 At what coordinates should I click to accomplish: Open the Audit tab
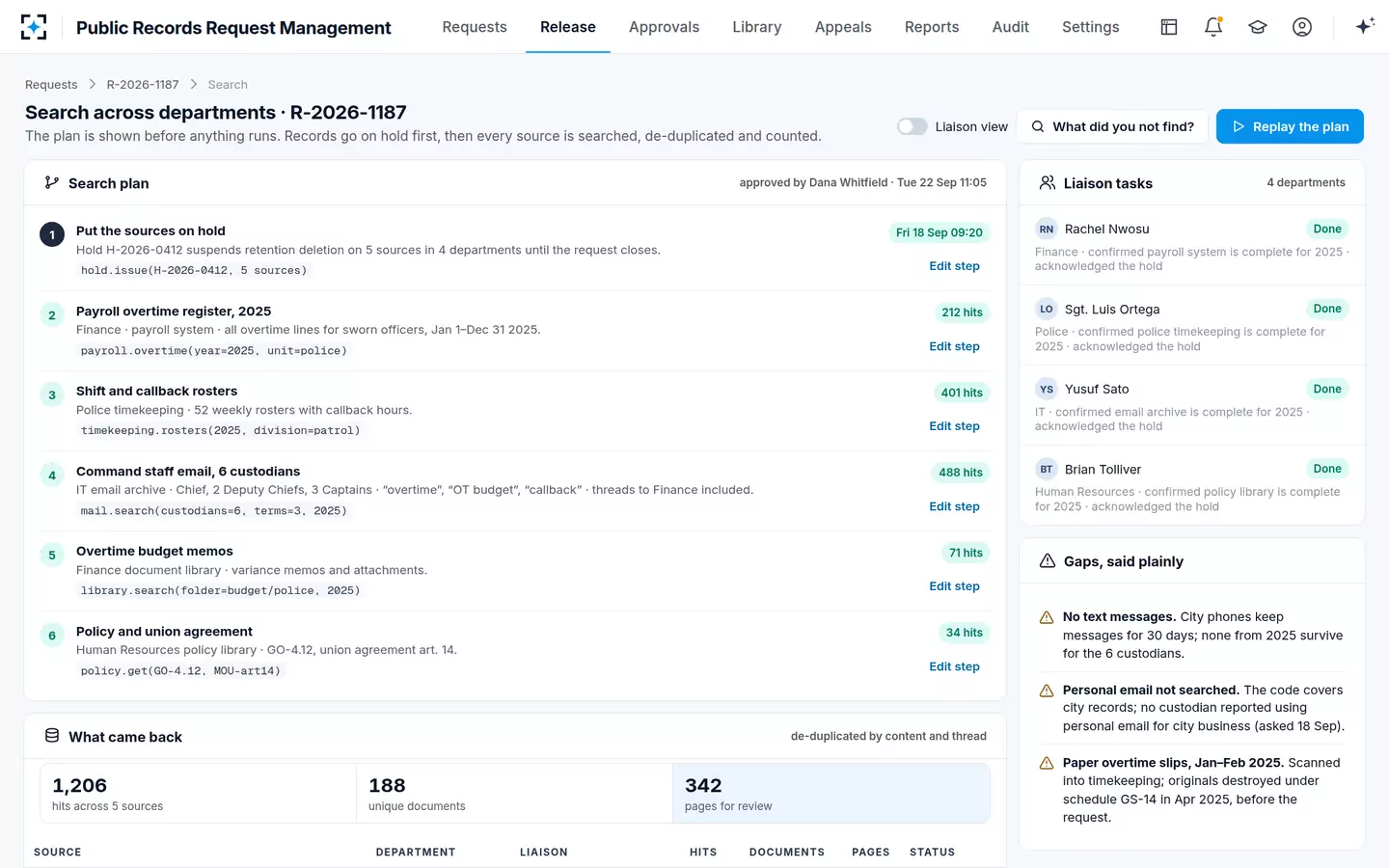(1011, 27)
